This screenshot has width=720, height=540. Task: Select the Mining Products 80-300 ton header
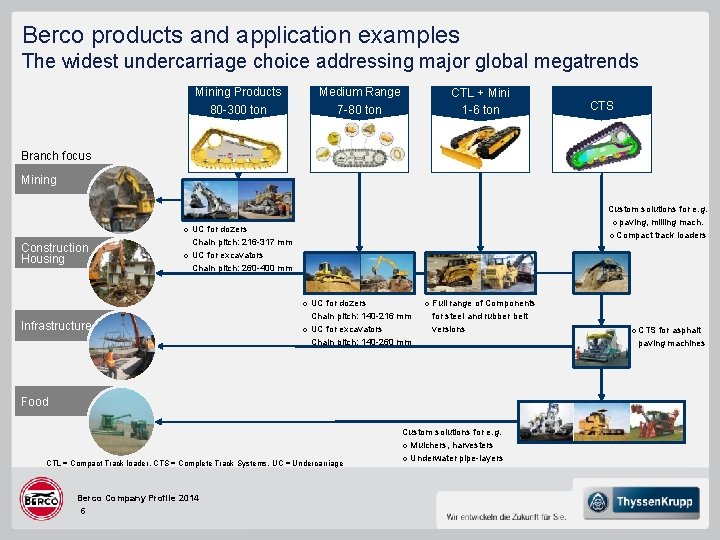238,101
